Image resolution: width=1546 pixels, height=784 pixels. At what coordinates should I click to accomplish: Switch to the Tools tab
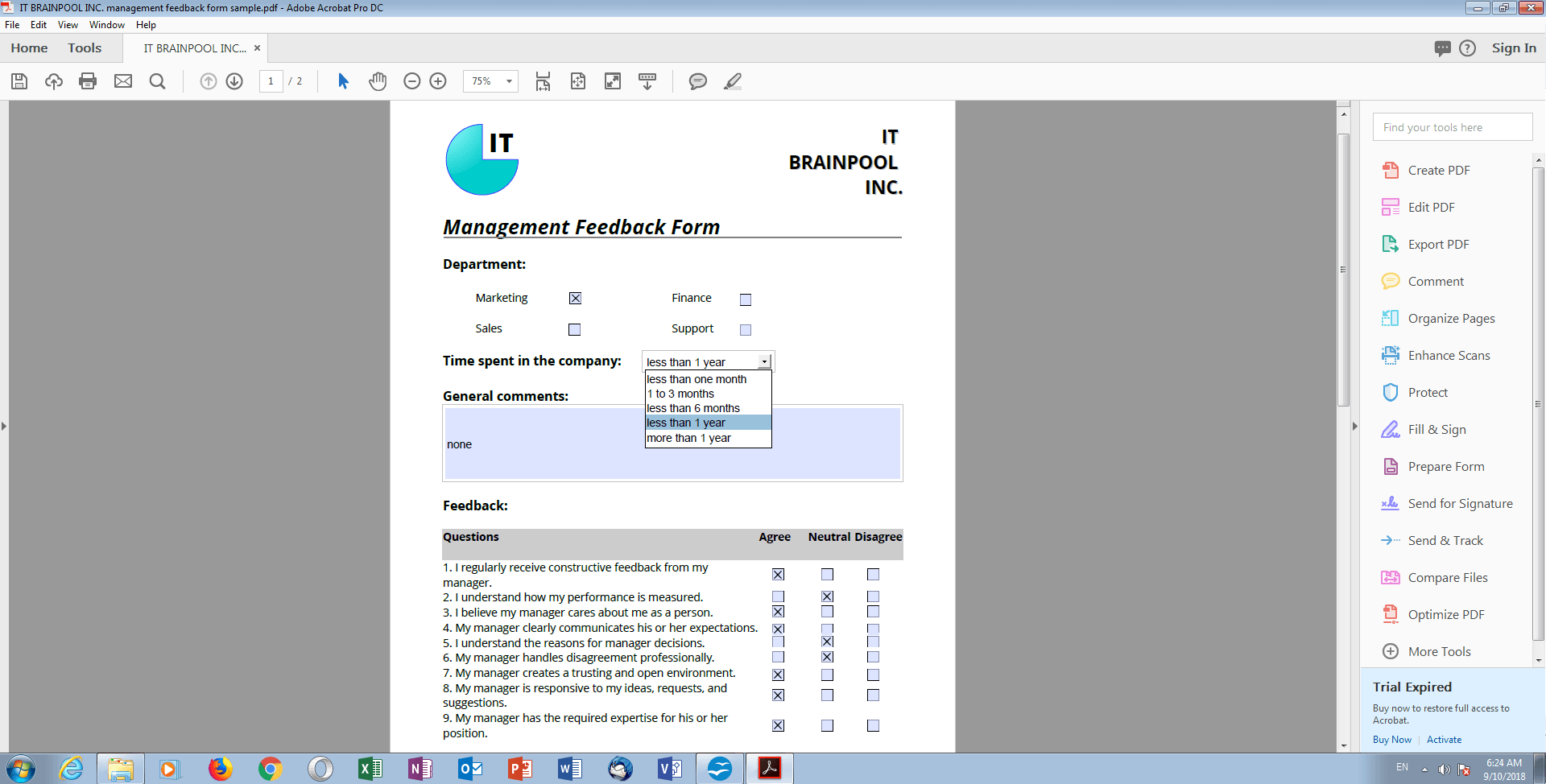85,47
